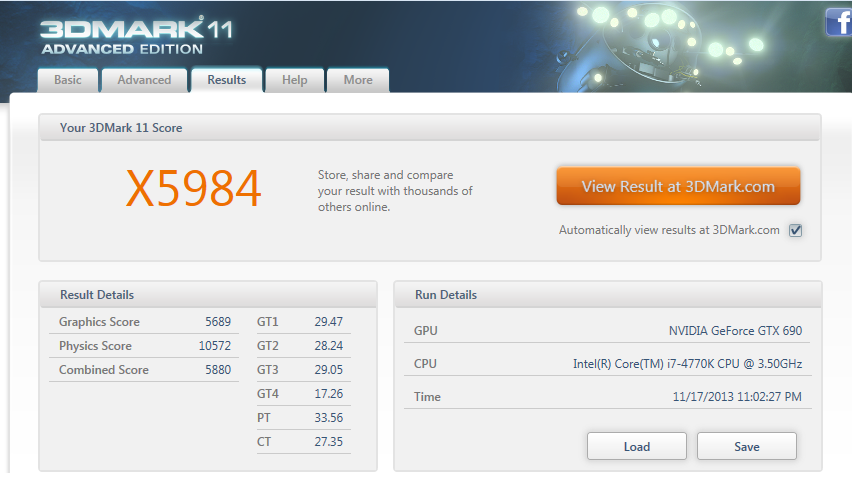
Task: Click the Save button
Action: (746, 446)
